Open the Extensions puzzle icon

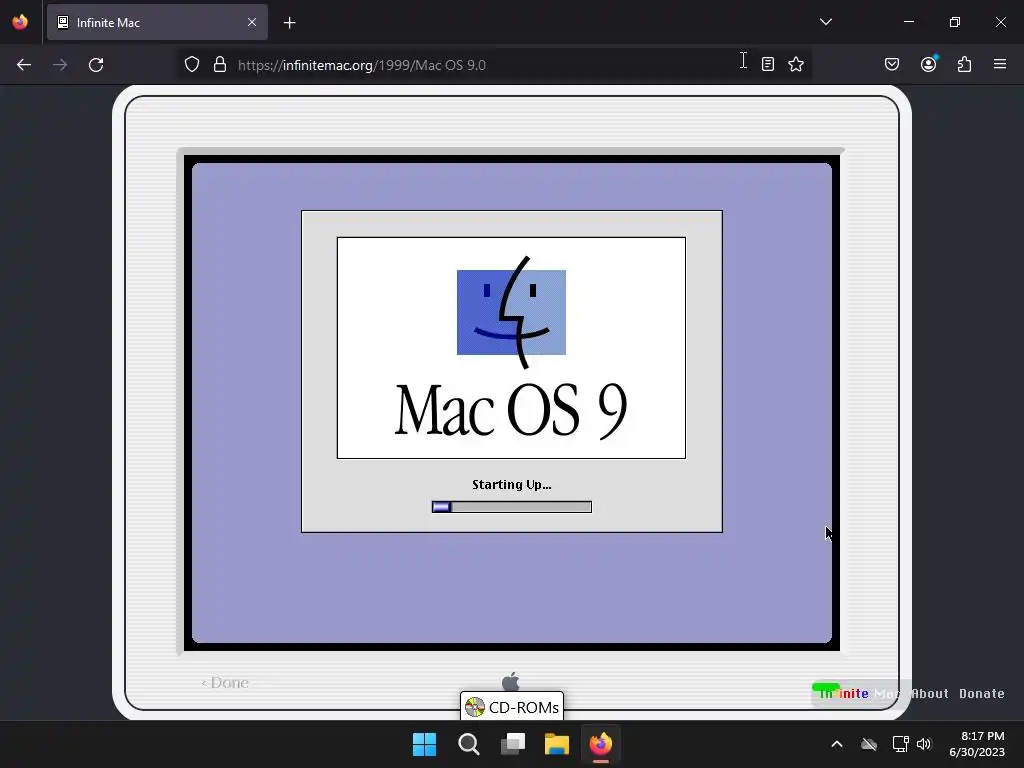pyautogui.click(x=965, y=64)
